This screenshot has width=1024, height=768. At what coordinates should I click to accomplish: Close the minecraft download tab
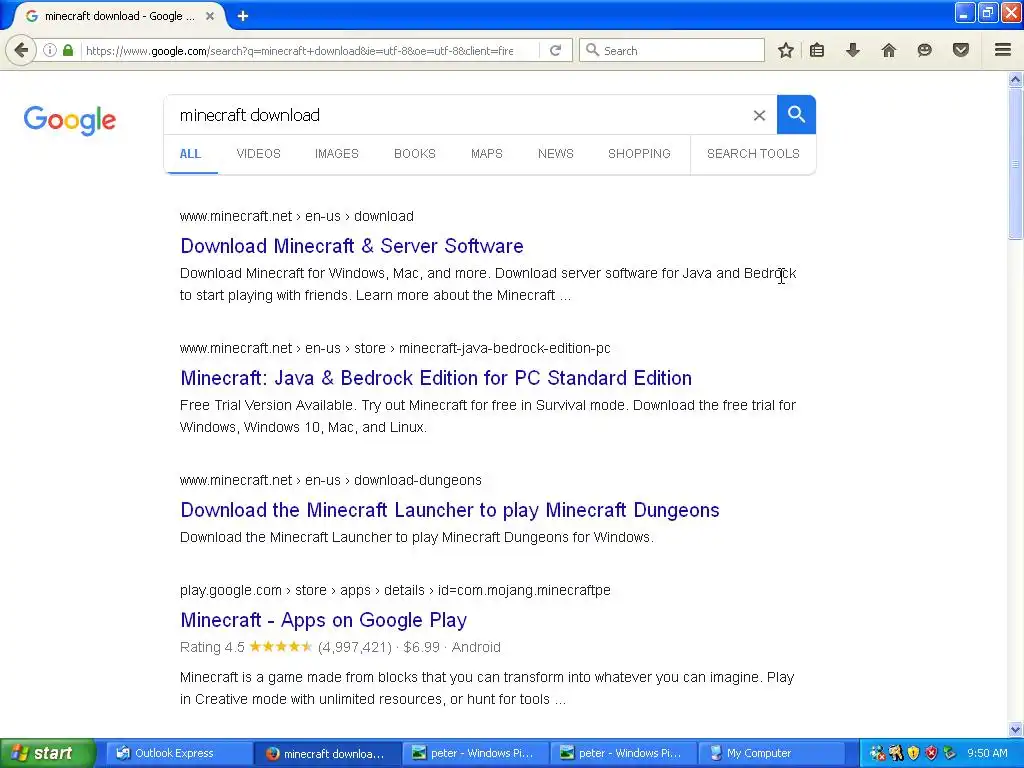(210, 16)
